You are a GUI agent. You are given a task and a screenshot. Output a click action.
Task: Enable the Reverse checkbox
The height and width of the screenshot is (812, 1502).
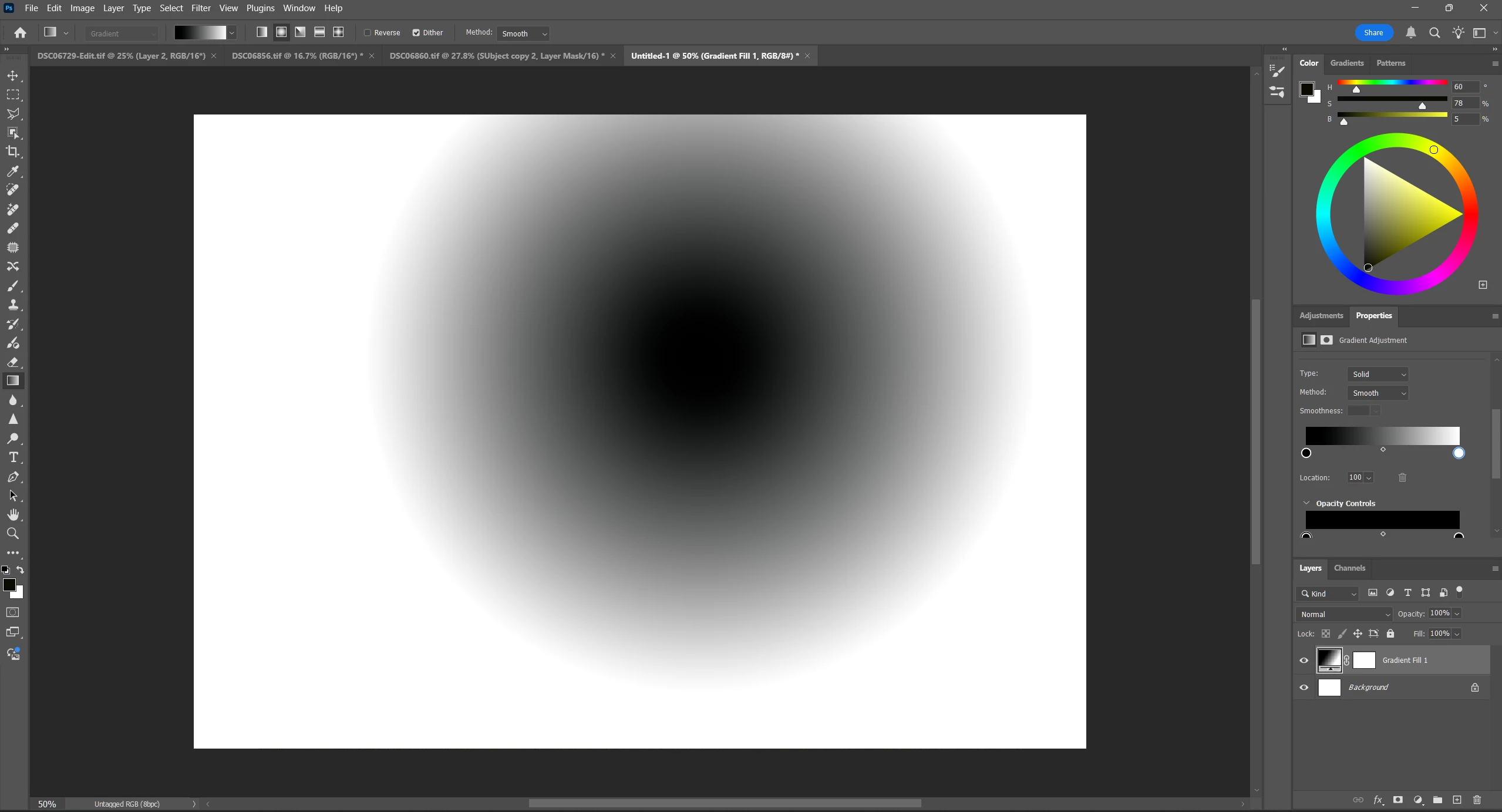[368, 33]
